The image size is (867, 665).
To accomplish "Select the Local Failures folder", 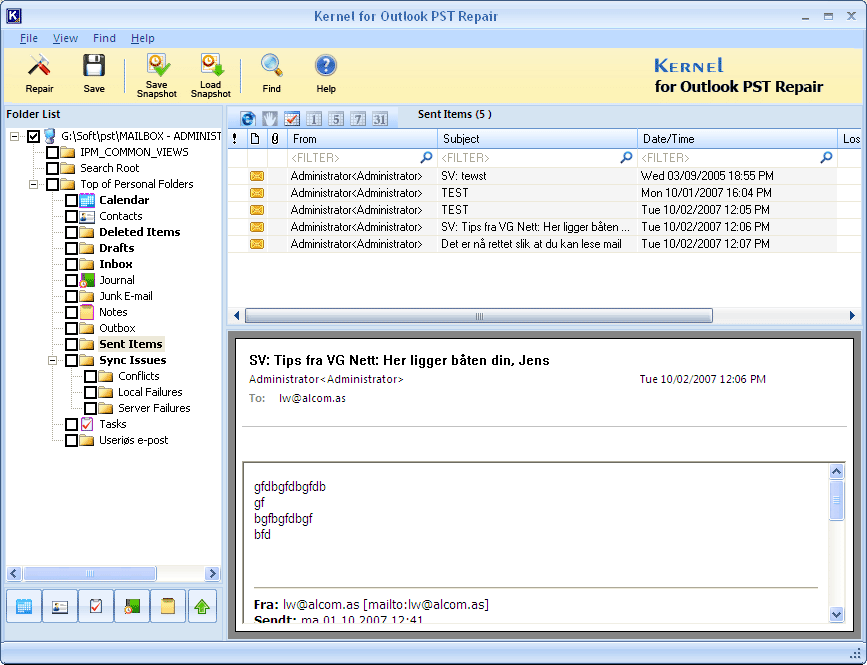I will click(150, 392).
